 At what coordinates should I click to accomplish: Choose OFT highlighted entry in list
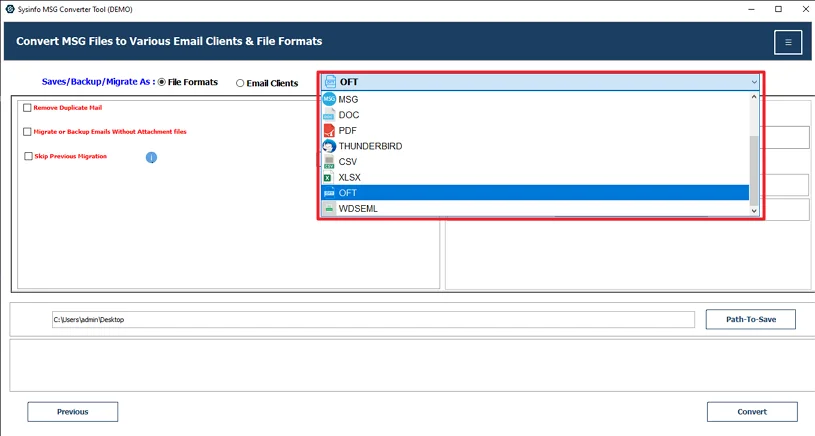point(535,193)
